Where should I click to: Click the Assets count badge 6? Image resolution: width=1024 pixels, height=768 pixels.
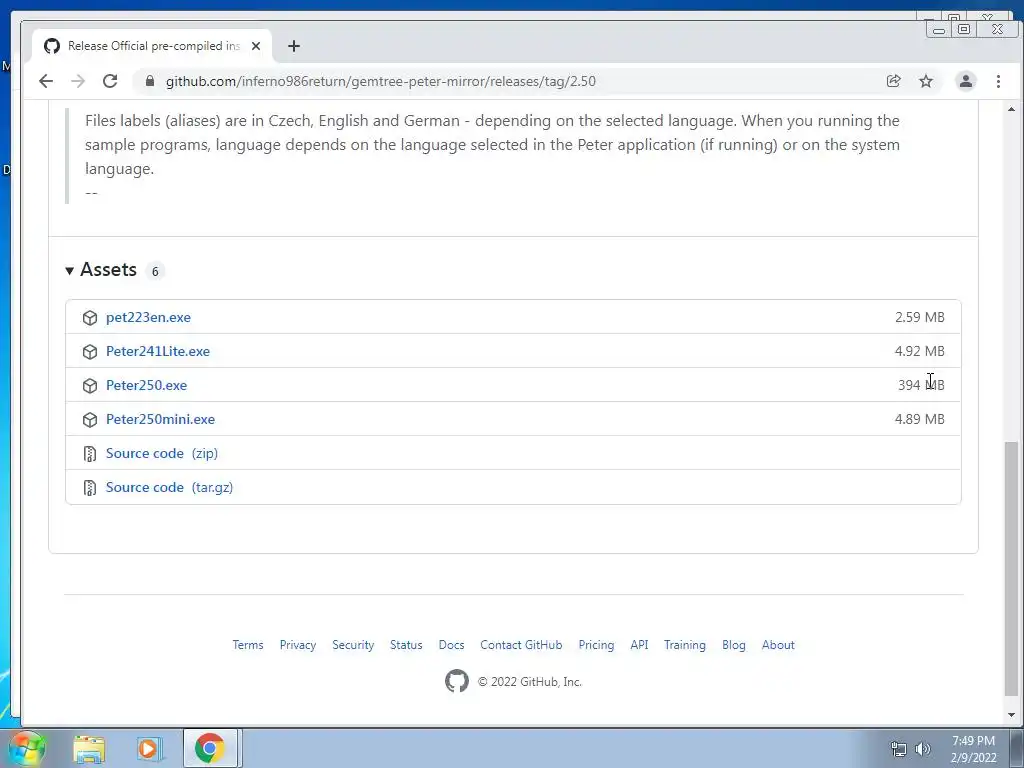click(155, 271)
